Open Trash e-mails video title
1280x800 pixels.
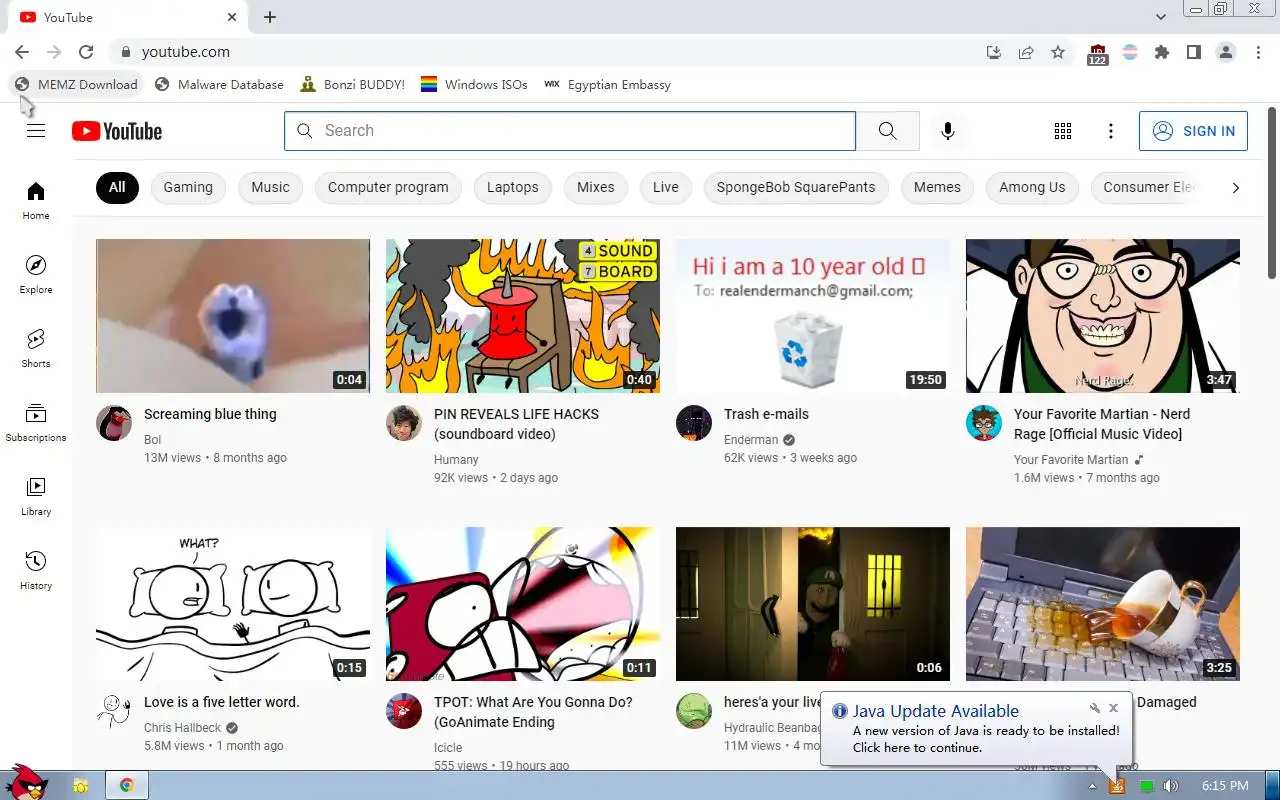(x=766, y=414)
